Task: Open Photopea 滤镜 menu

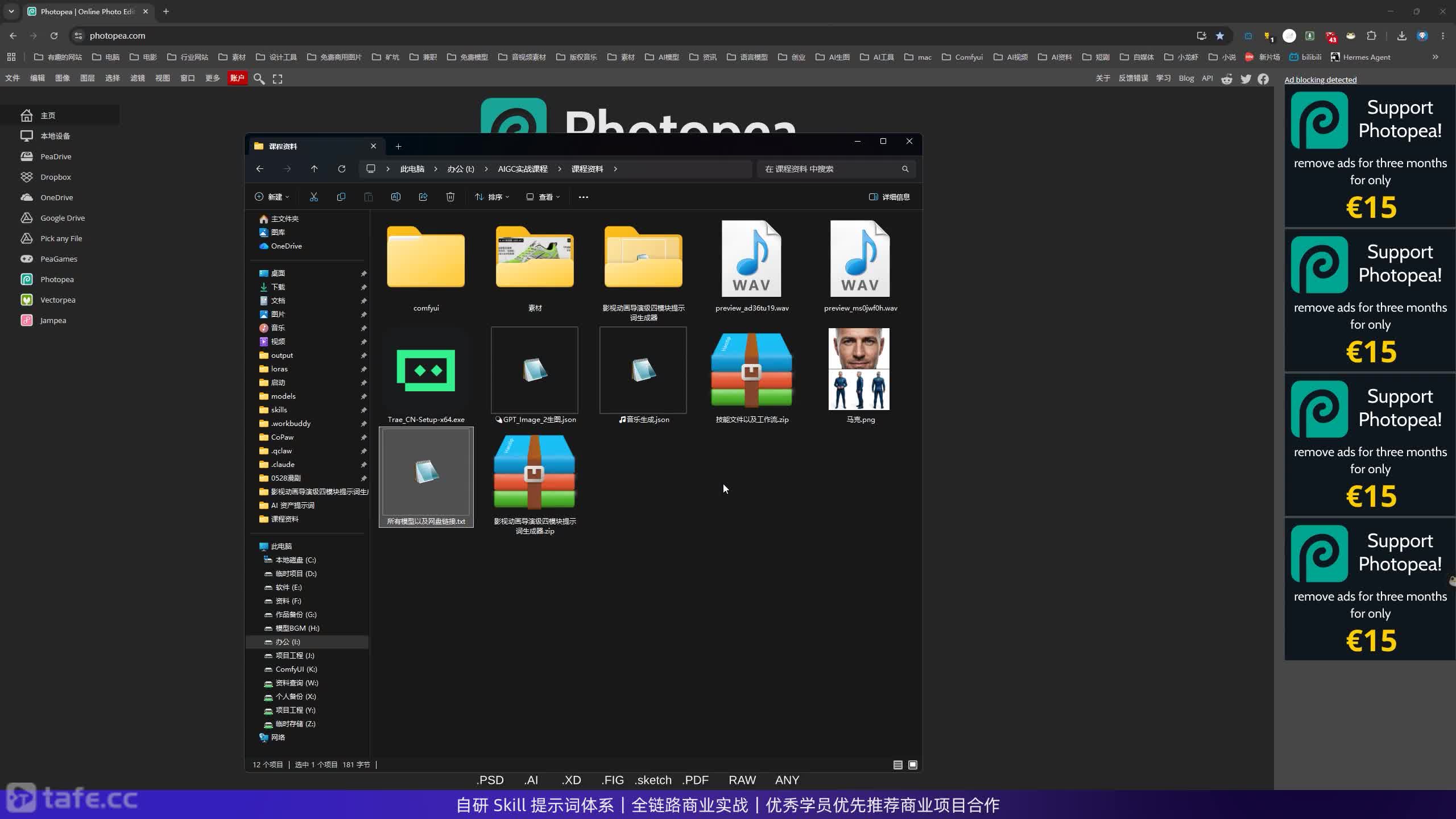Action: pyautogui.click(x=138, y=78)
